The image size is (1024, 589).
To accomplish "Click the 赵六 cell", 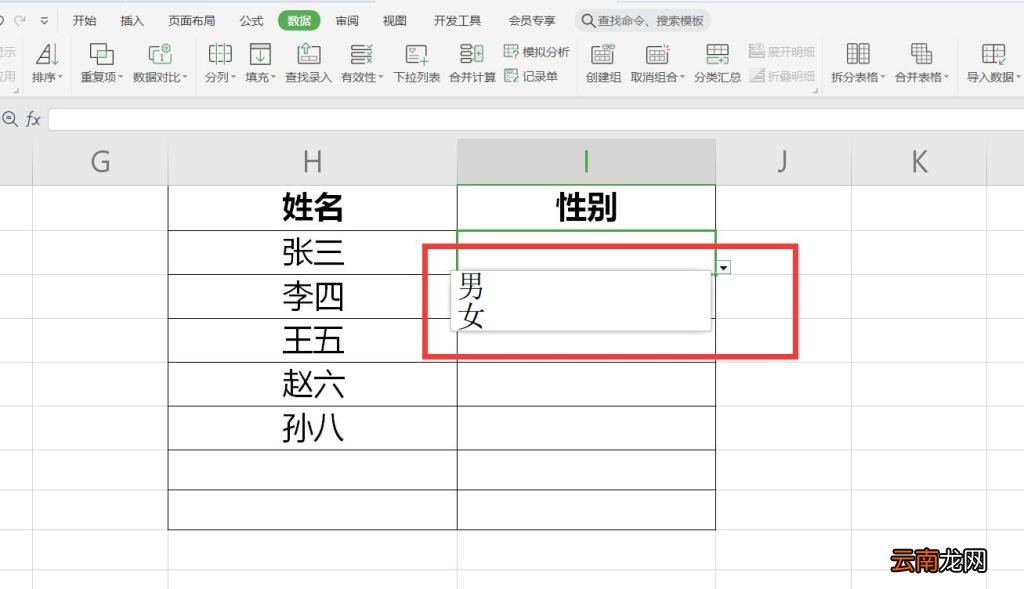I will 312,384.
